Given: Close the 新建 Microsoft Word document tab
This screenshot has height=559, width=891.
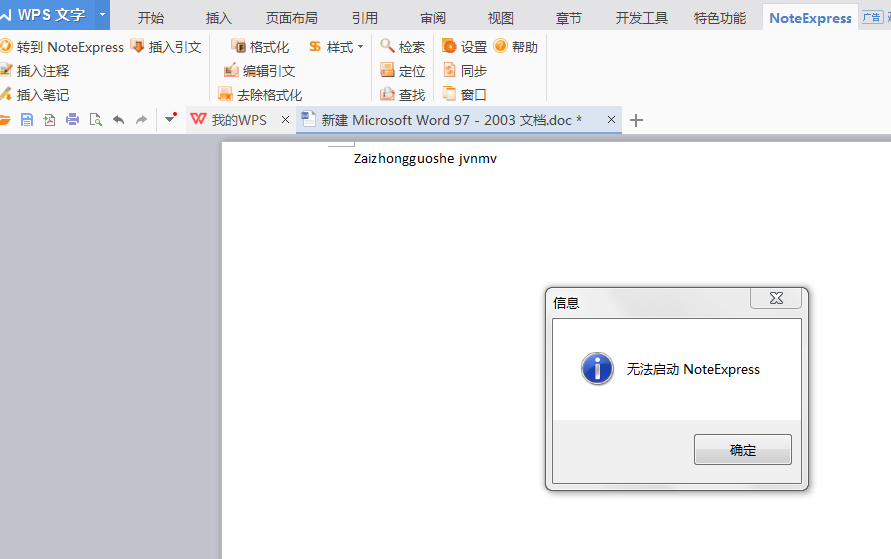Looking at the screenshot, I should [611, 120].
